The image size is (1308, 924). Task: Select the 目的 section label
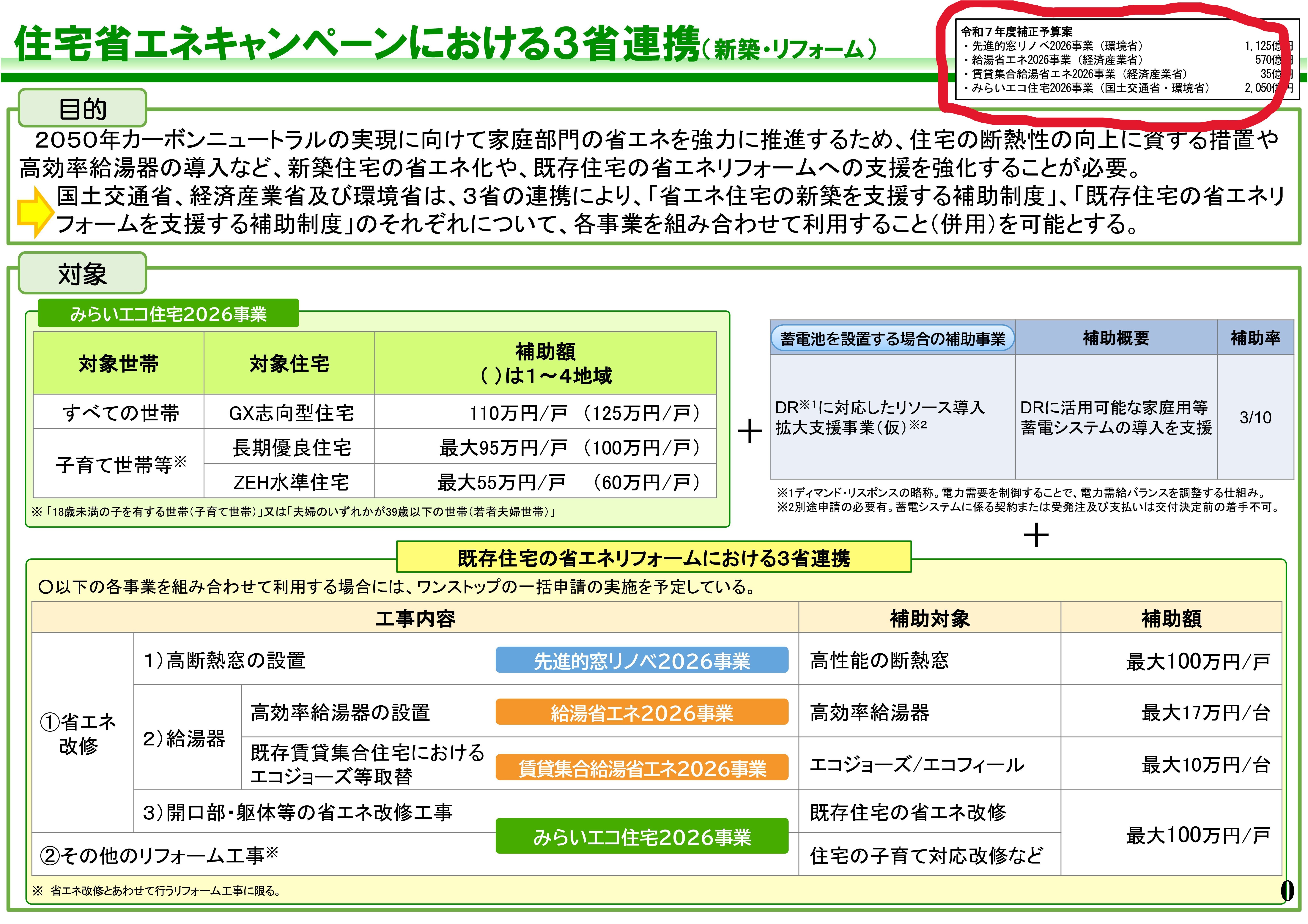[x=83, y=108]
